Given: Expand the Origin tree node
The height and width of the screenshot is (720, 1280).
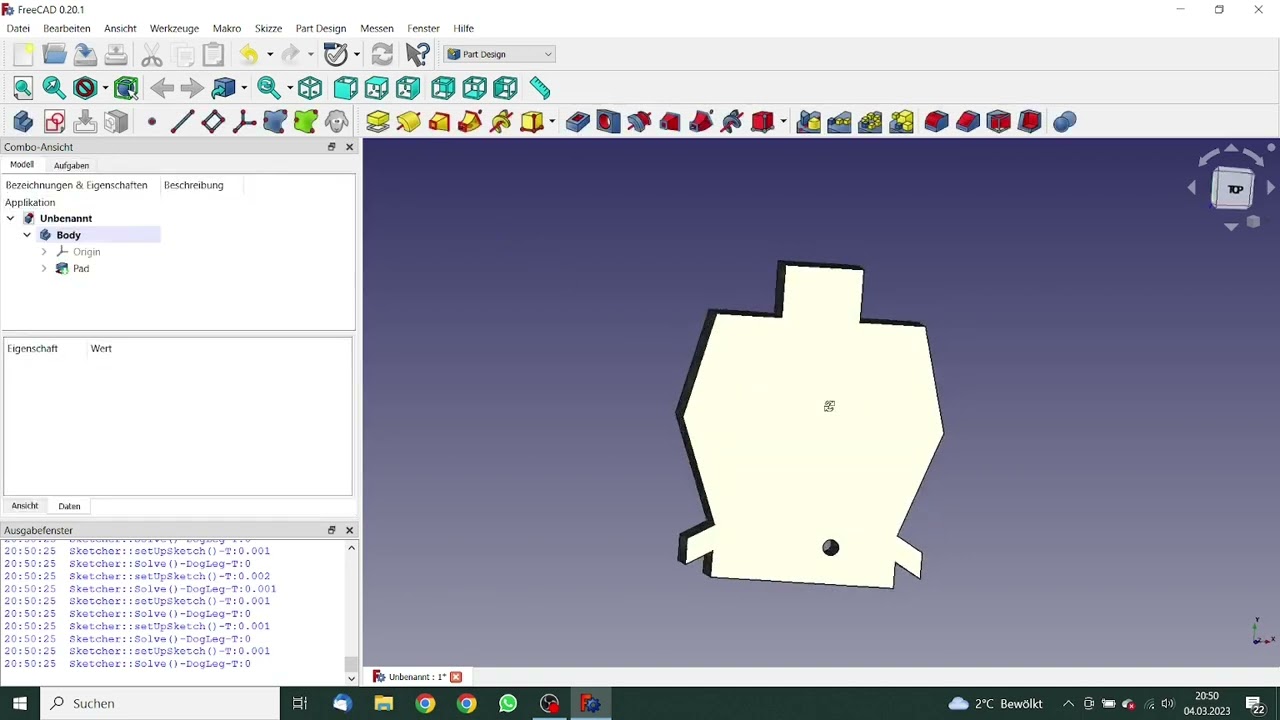Looking at the screenshot, I should pyautogui.click(x=44, y=252).
